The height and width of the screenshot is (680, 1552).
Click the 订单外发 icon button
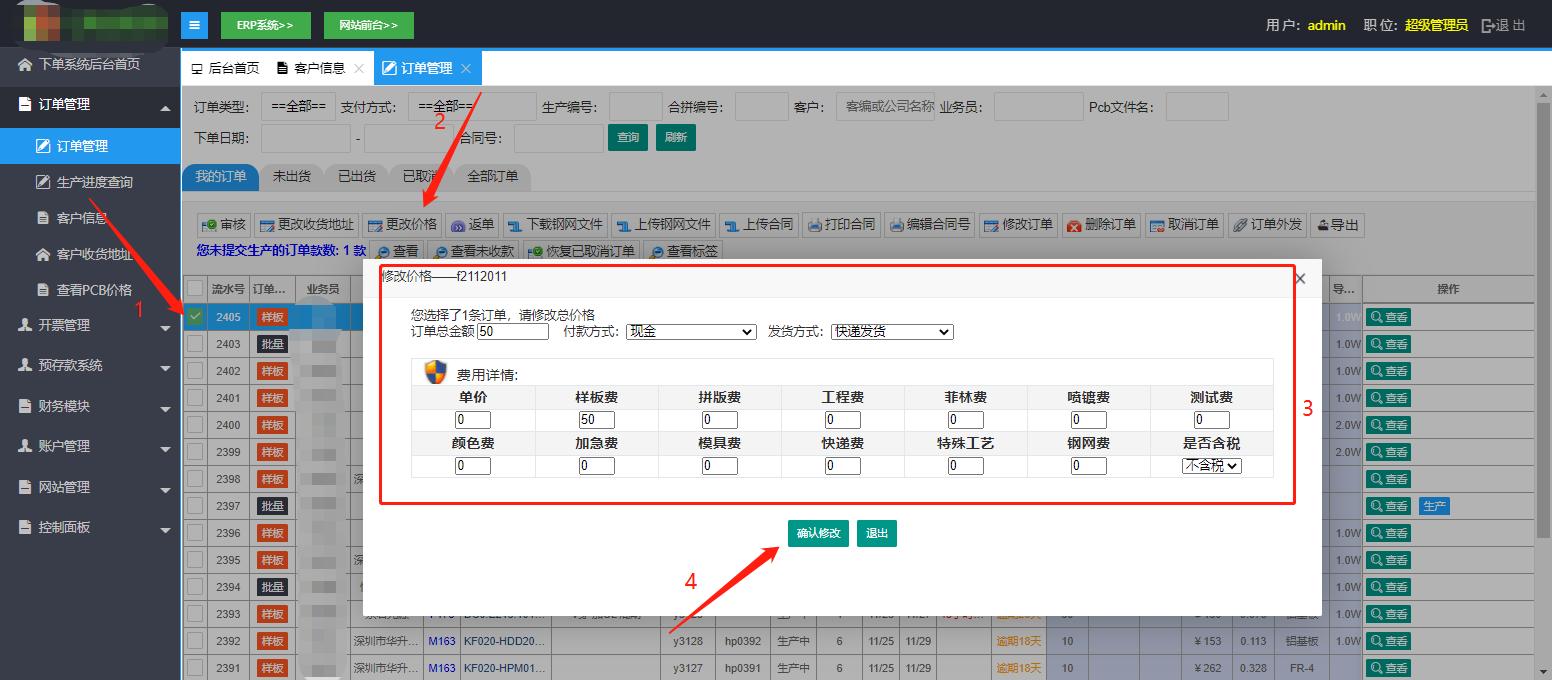pyautogui.click(x=1267, y=225)
